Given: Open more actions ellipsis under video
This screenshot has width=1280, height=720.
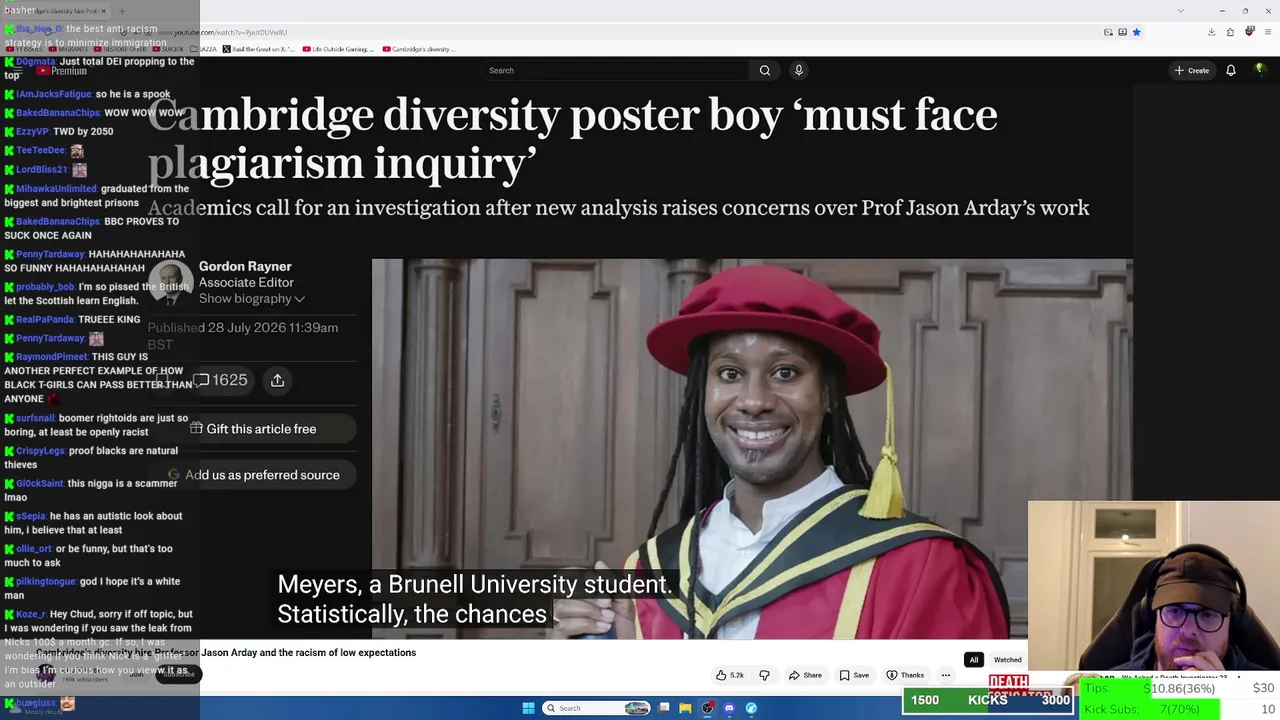Looking at the screenshot, I should tap(946, 675).
